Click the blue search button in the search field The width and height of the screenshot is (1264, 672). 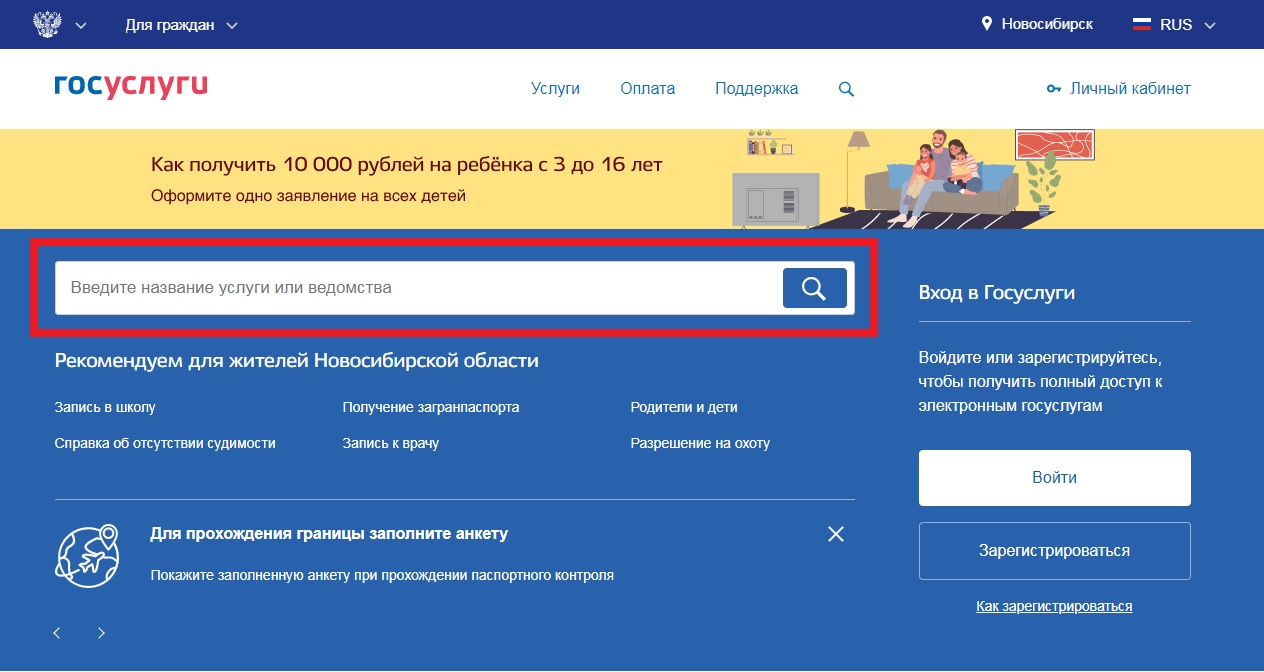point(814,288)
